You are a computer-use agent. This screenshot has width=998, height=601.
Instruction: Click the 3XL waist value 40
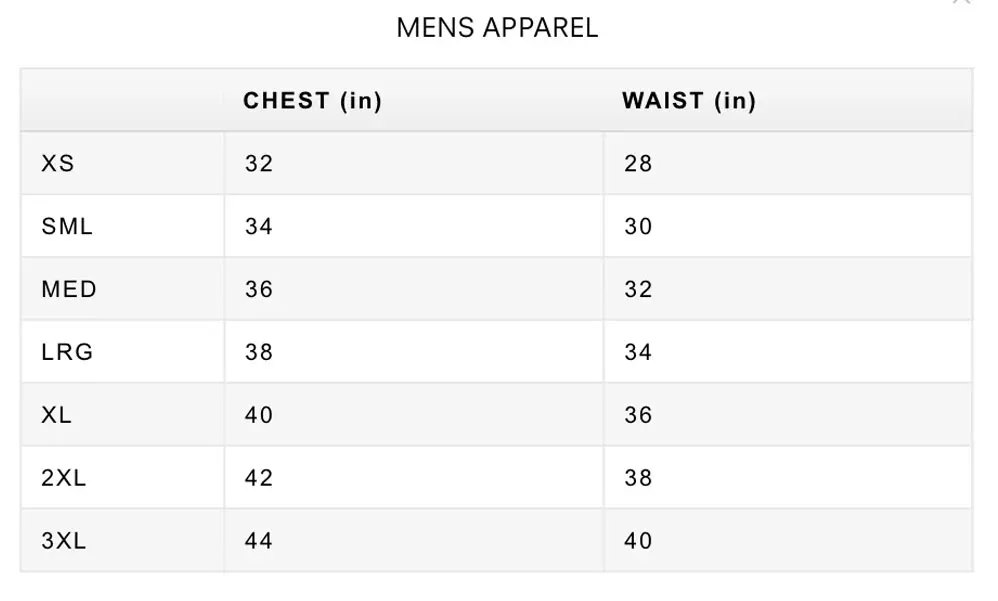click(638, 541)
